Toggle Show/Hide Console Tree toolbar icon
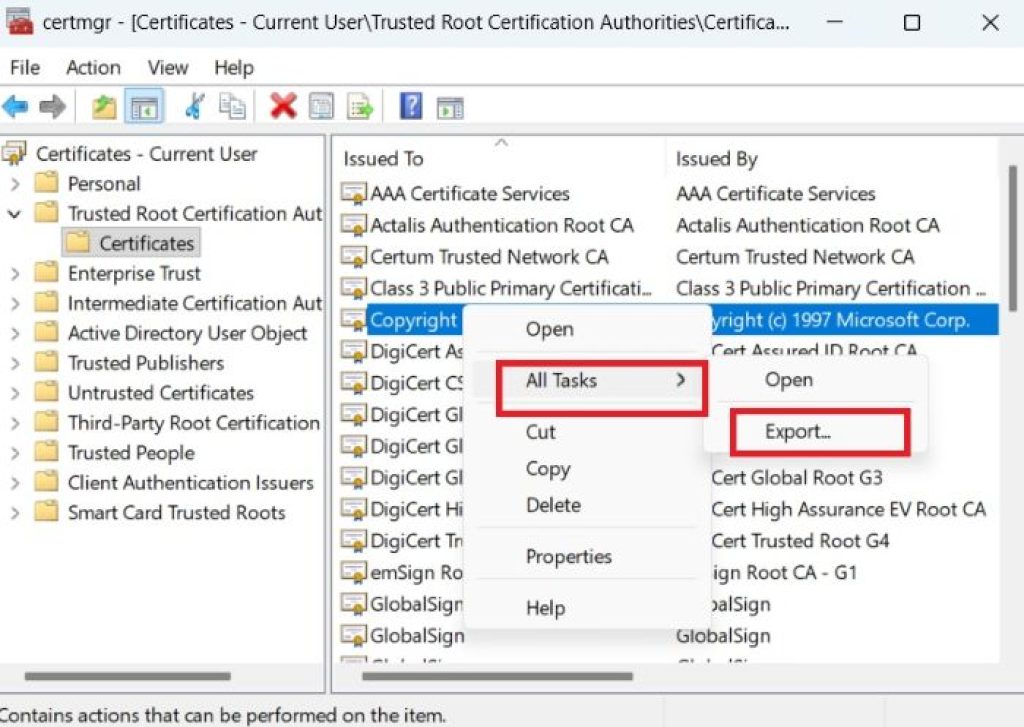The height and width of the screenshot is (727, 1024). click(x=144, y=106)
